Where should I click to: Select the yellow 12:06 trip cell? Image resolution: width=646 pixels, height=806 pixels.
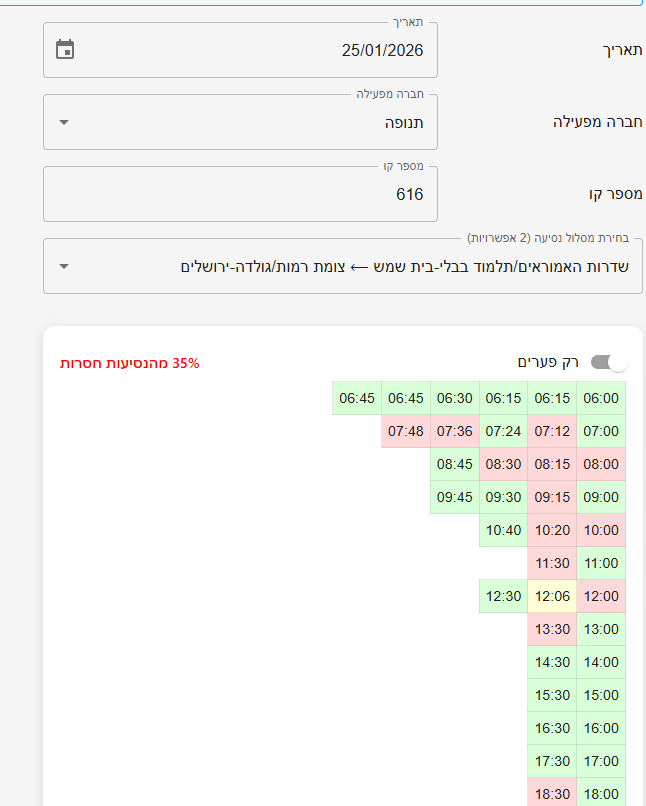click(x=552, y=596)
